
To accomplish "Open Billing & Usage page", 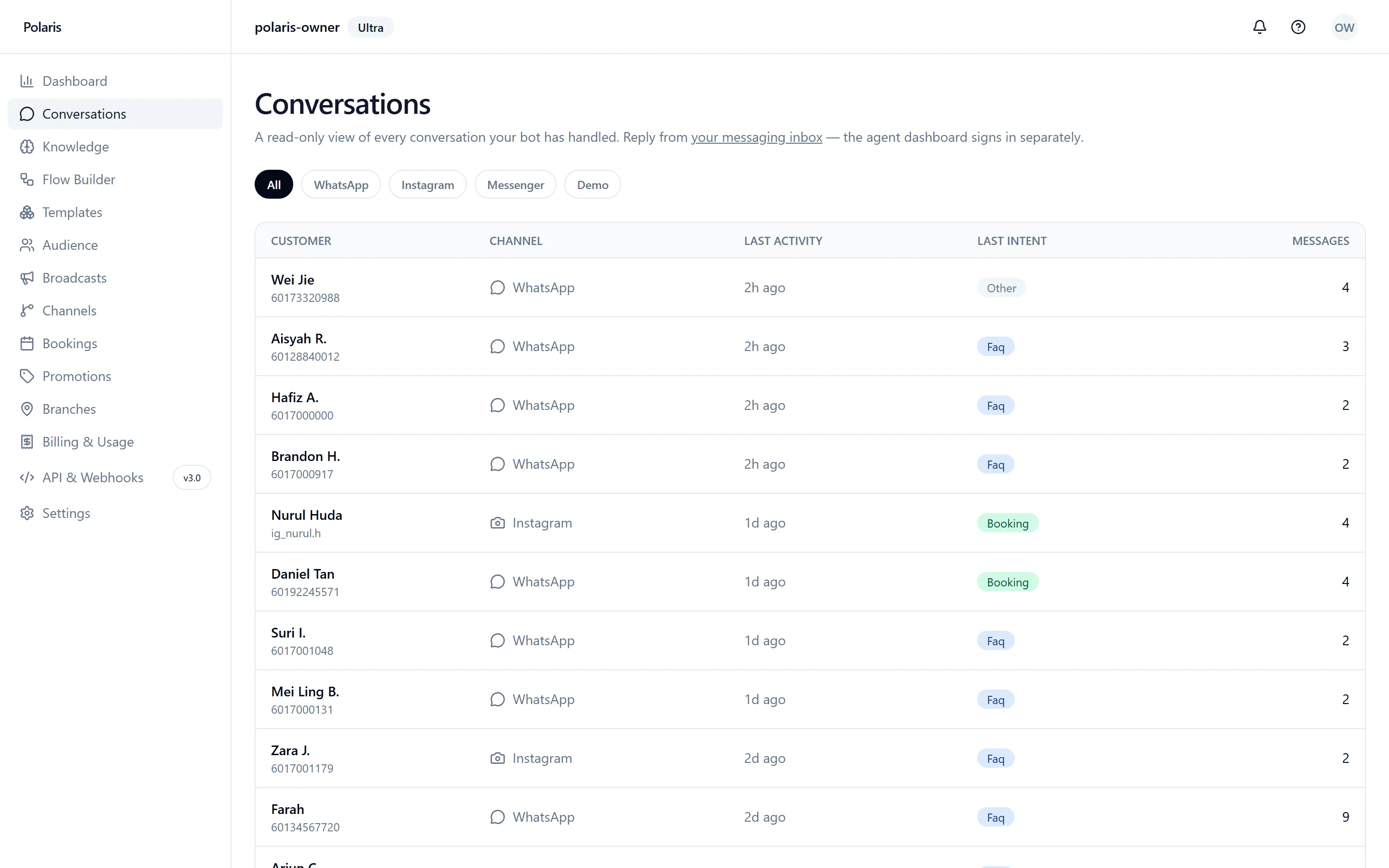I will coord(115,441).
